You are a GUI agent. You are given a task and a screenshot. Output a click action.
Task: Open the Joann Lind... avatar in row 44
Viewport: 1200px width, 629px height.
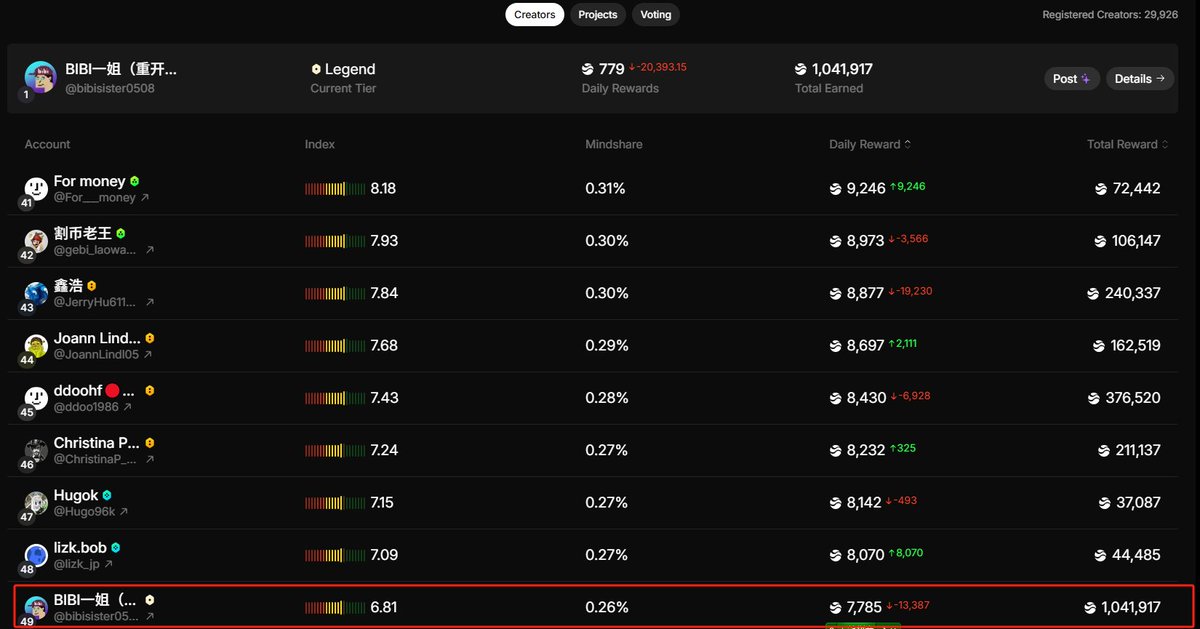coord(37,345)
